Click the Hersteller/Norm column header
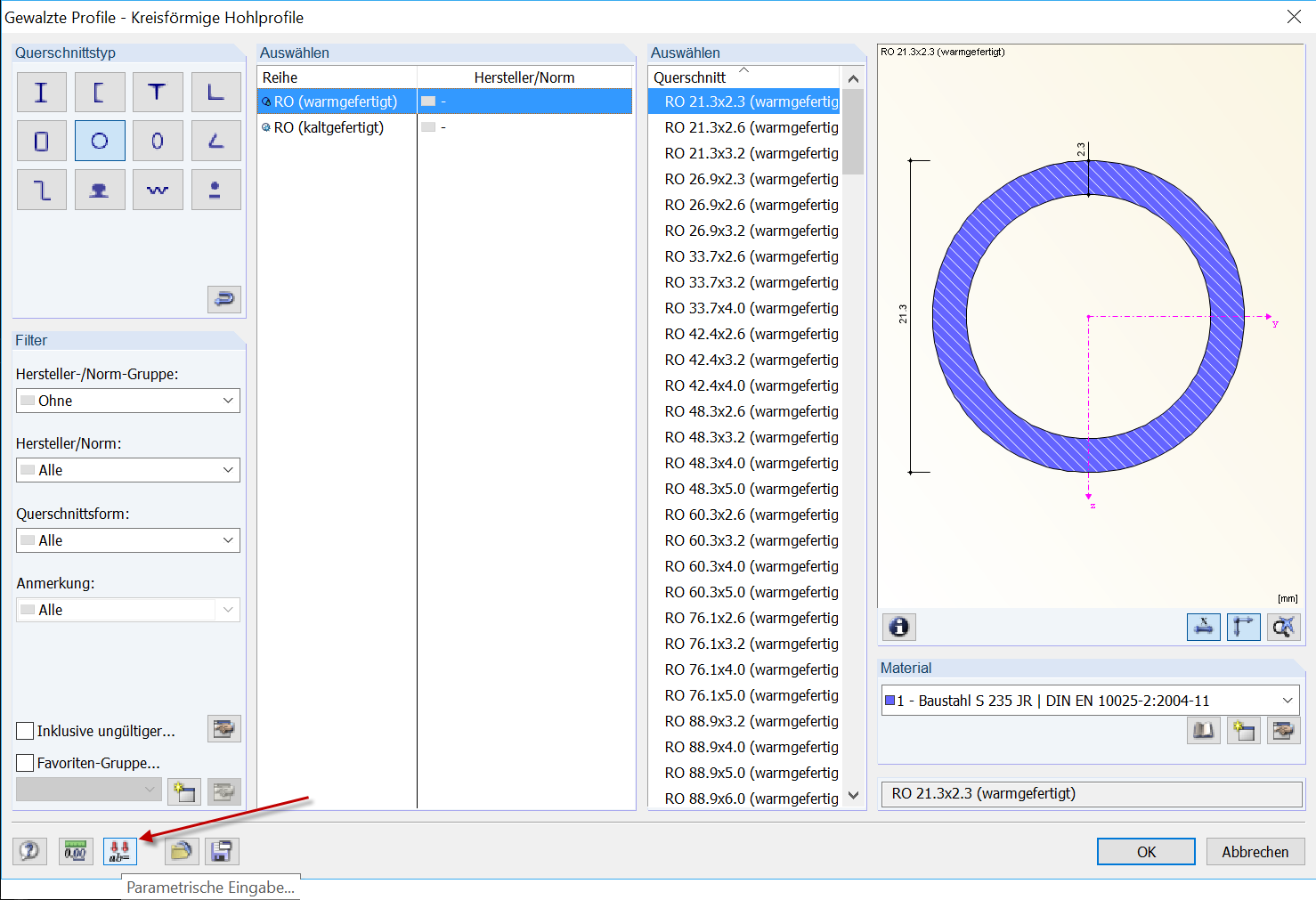This screenshot has width=1316, height=900. pyautogui.click(x=524, y=77)
